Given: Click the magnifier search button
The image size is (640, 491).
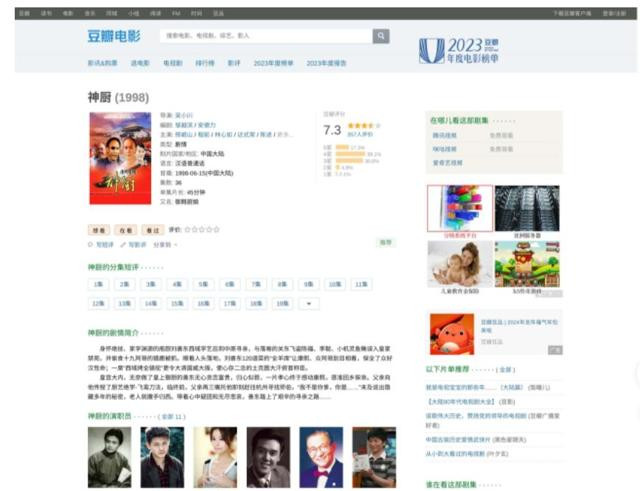Looking at the screenshot, I should pyautogui.click(x=381, y=36).
